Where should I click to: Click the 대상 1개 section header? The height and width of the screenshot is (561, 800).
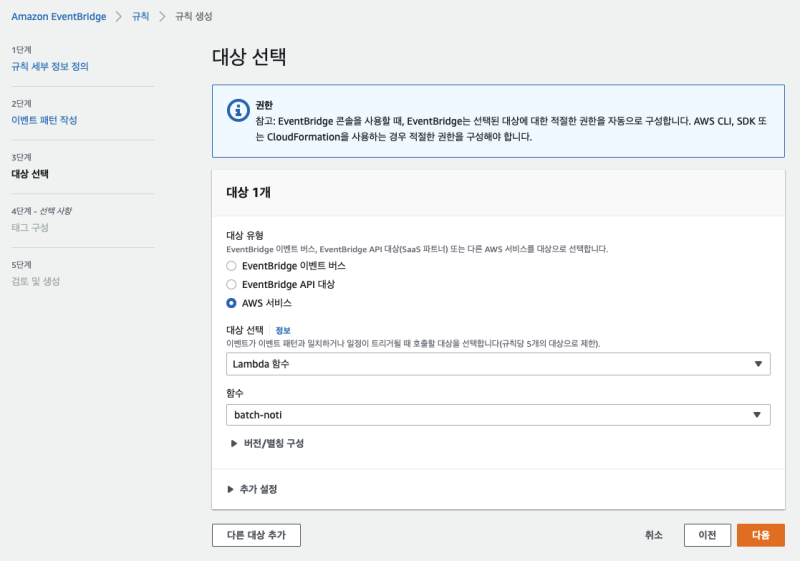(x=248, y=192)
